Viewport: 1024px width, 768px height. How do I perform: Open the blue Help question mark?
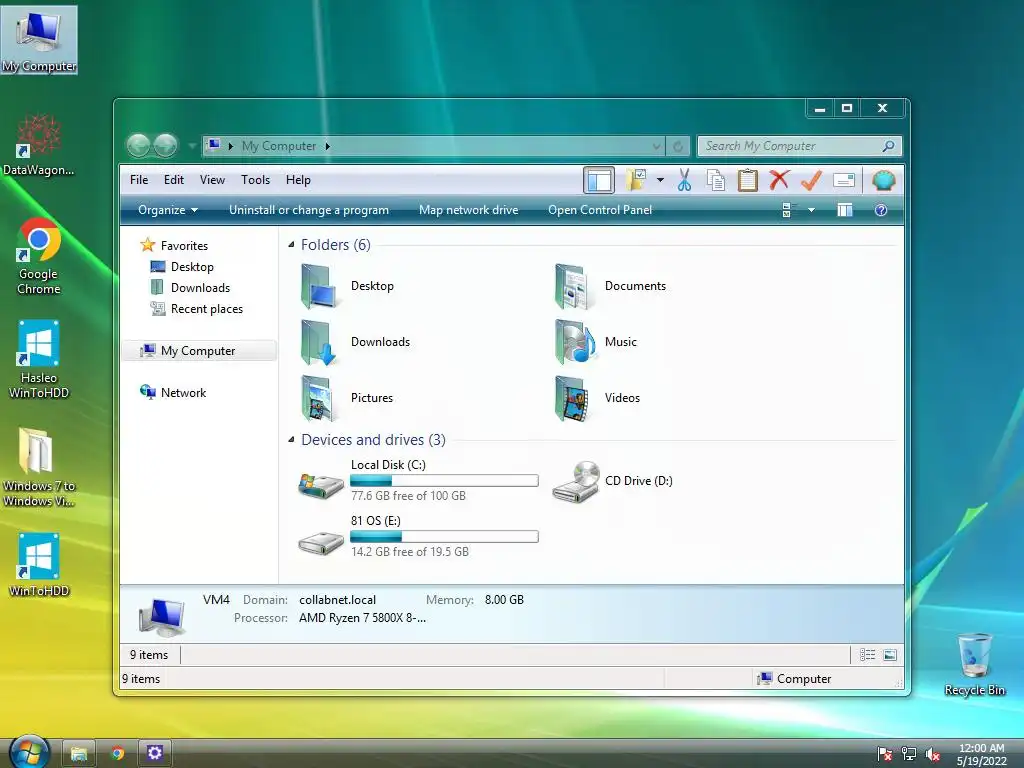click(881, 210)
